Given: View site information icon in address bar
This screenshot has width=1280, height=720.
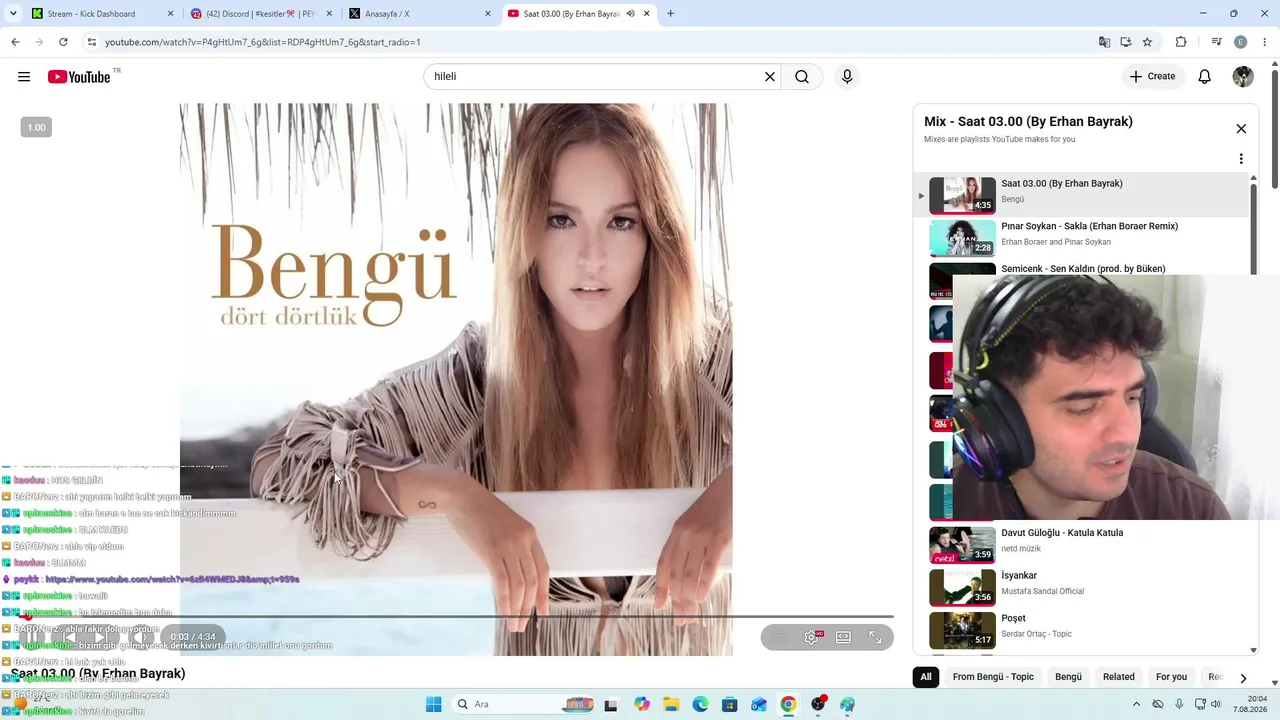Looking at the screenshot, I should pyautogui.click(x=92, y=42).
